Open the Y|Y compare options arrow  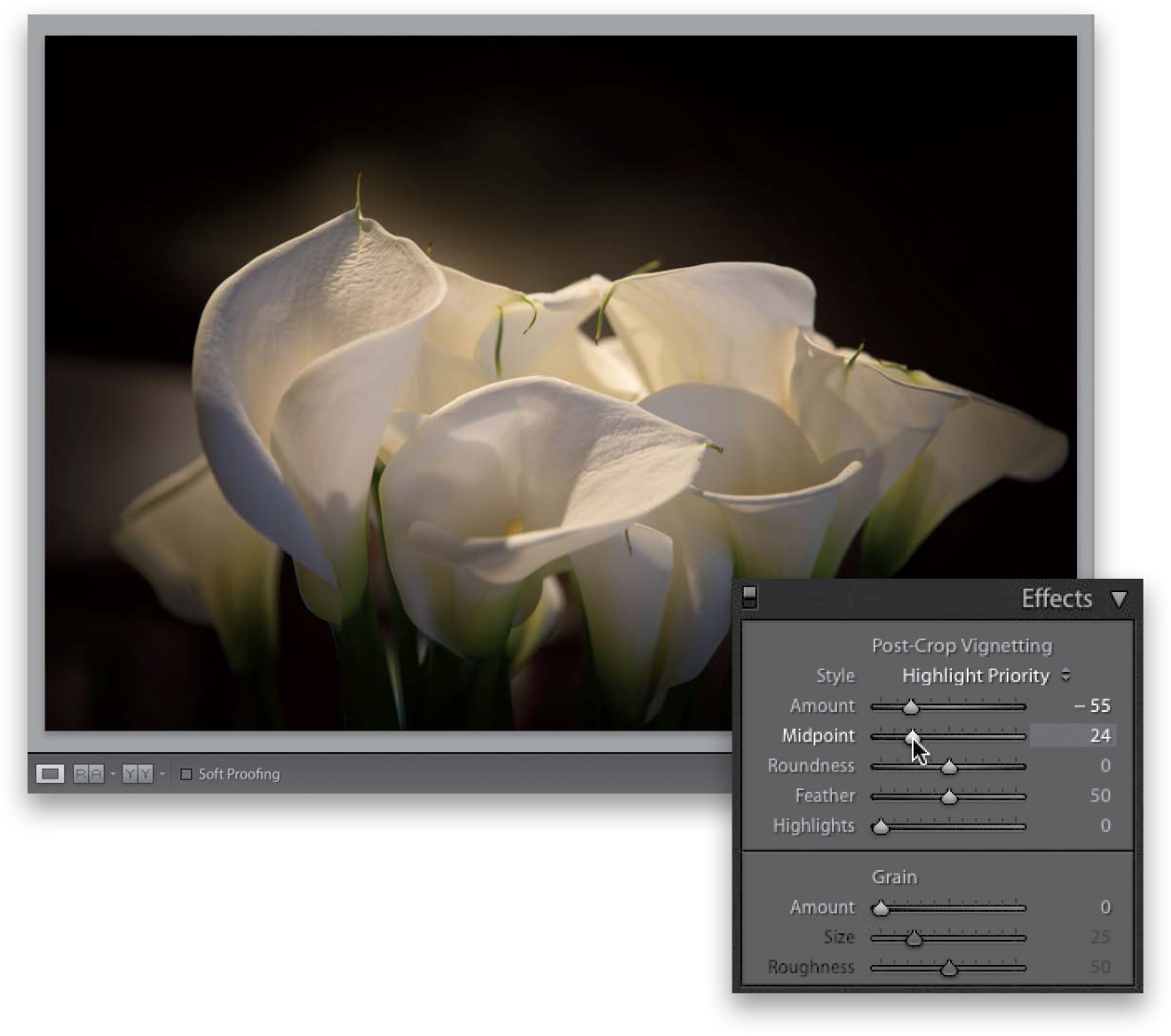point(162,774)
